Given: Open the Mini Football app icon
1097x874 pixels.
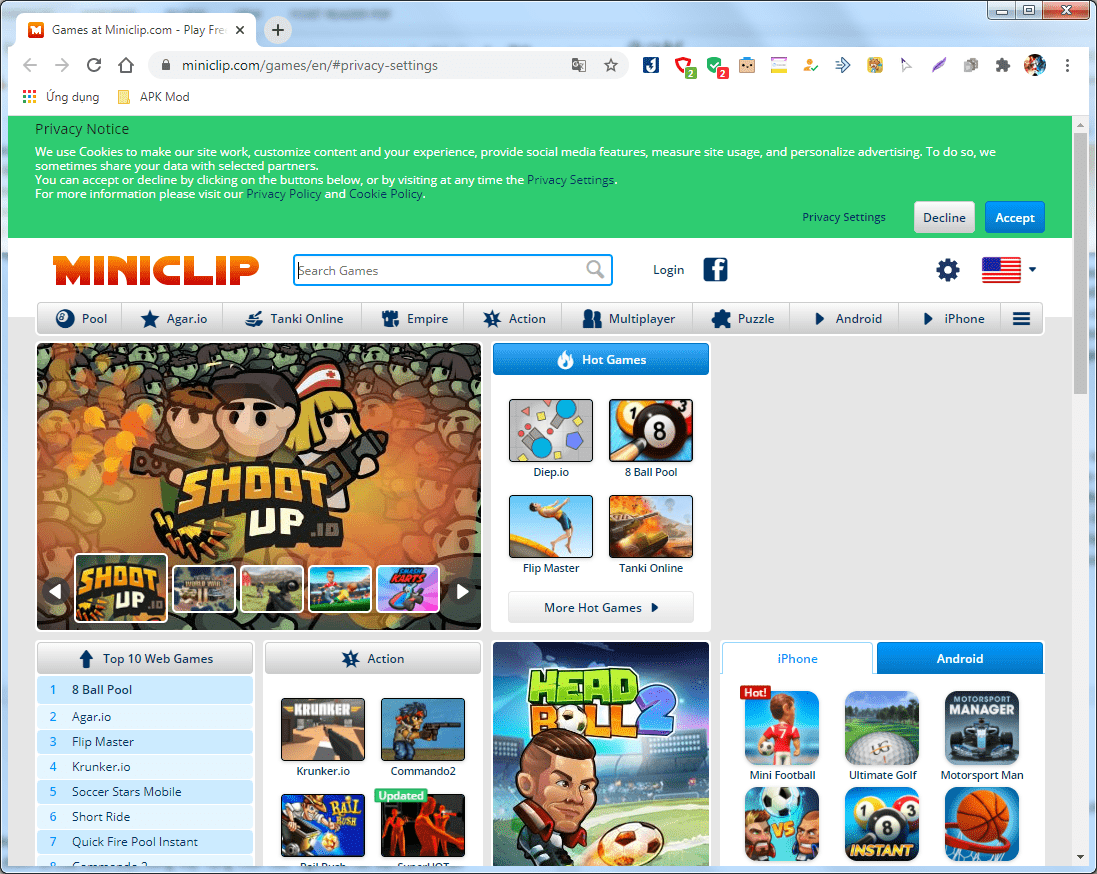Looking at the screenshot, I should click(x=781, y=728).
